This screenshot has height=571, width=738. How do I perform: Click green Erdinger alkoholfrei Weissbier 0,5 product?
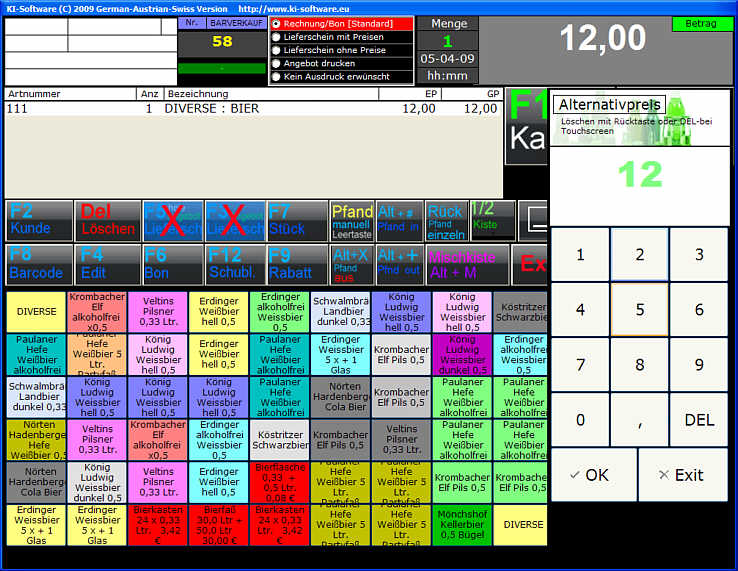tap(280, 312)
